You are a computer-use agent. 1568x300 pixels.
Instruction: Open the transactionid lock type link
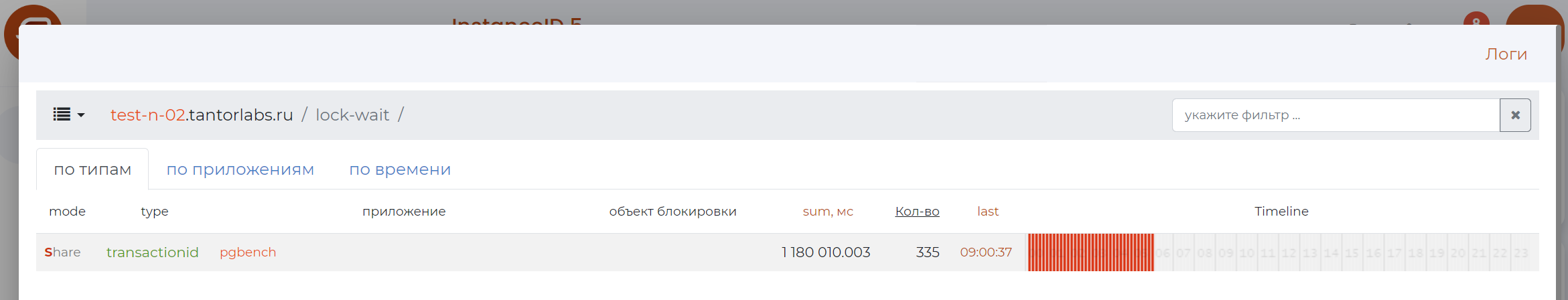pos(153,252)
